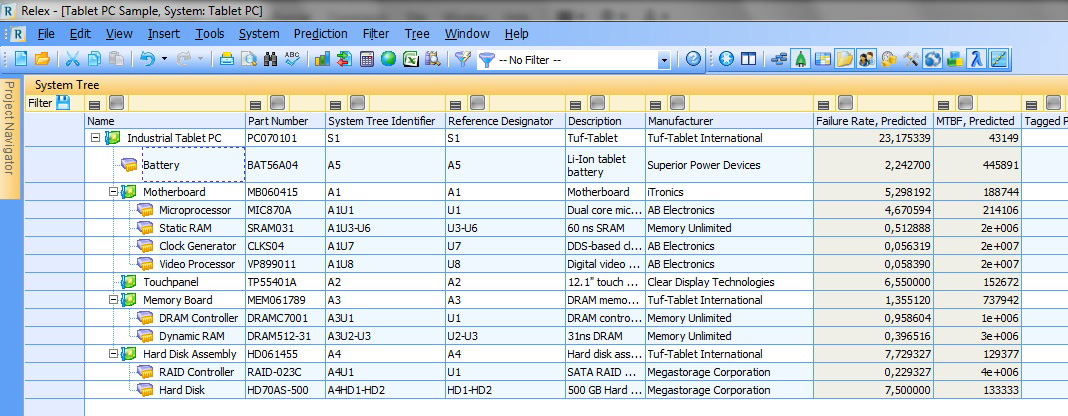Click the bar chart graph icon

(322, 59)
